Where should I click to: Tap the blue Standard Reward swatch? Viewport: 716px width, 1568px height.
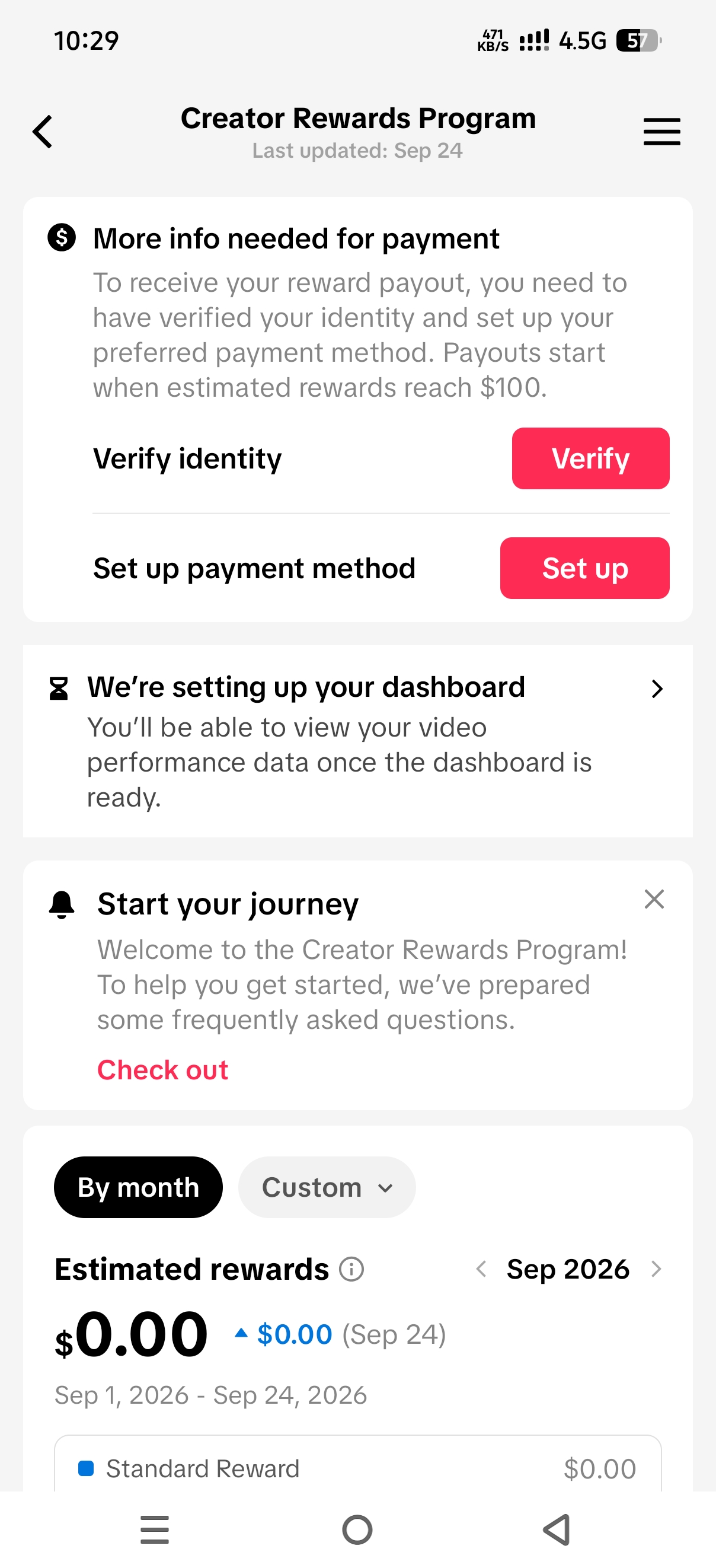click(x=86, y=1468)
